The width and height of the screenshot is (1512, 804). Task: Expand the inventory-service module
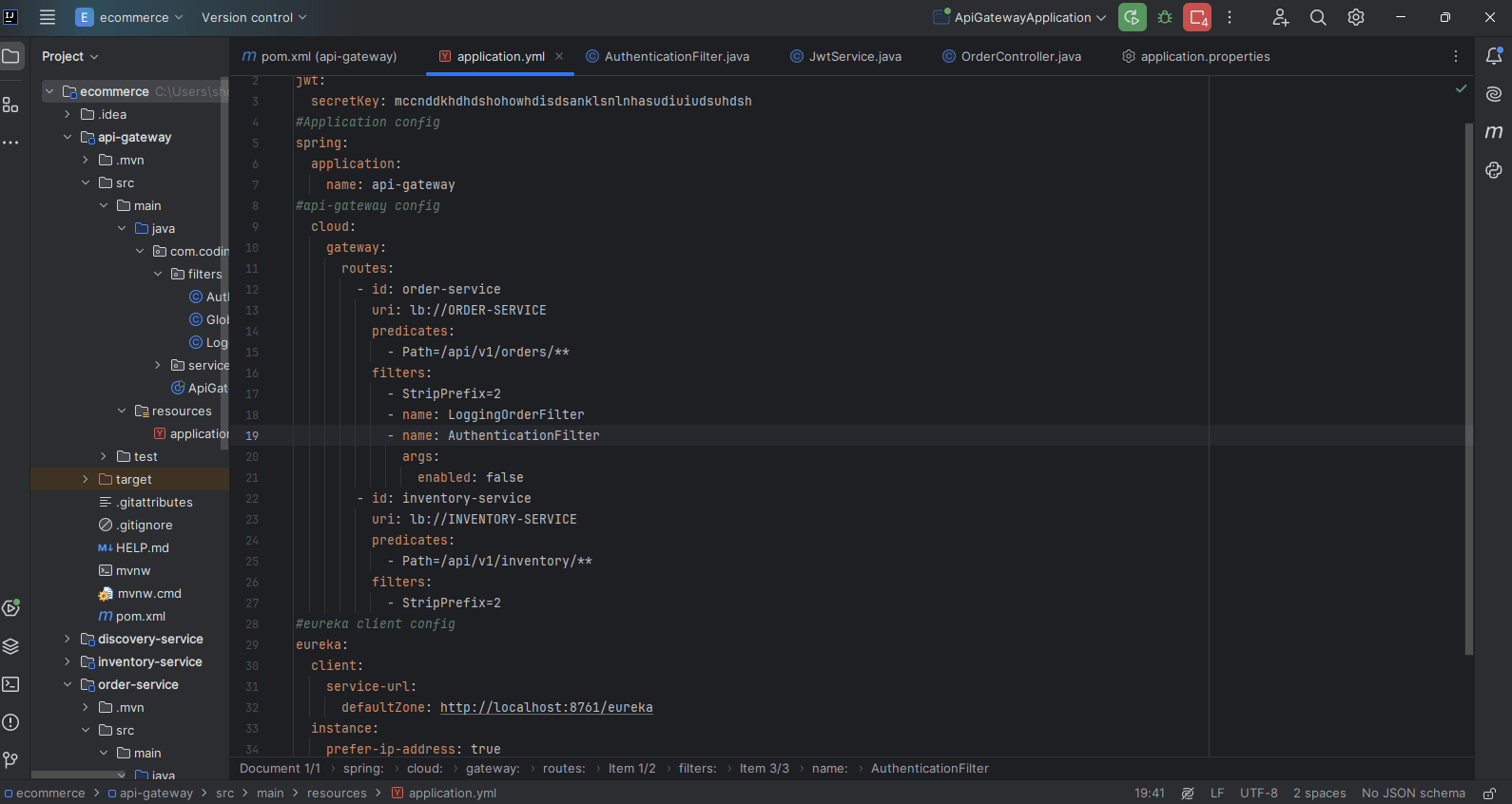pos(68,661)
